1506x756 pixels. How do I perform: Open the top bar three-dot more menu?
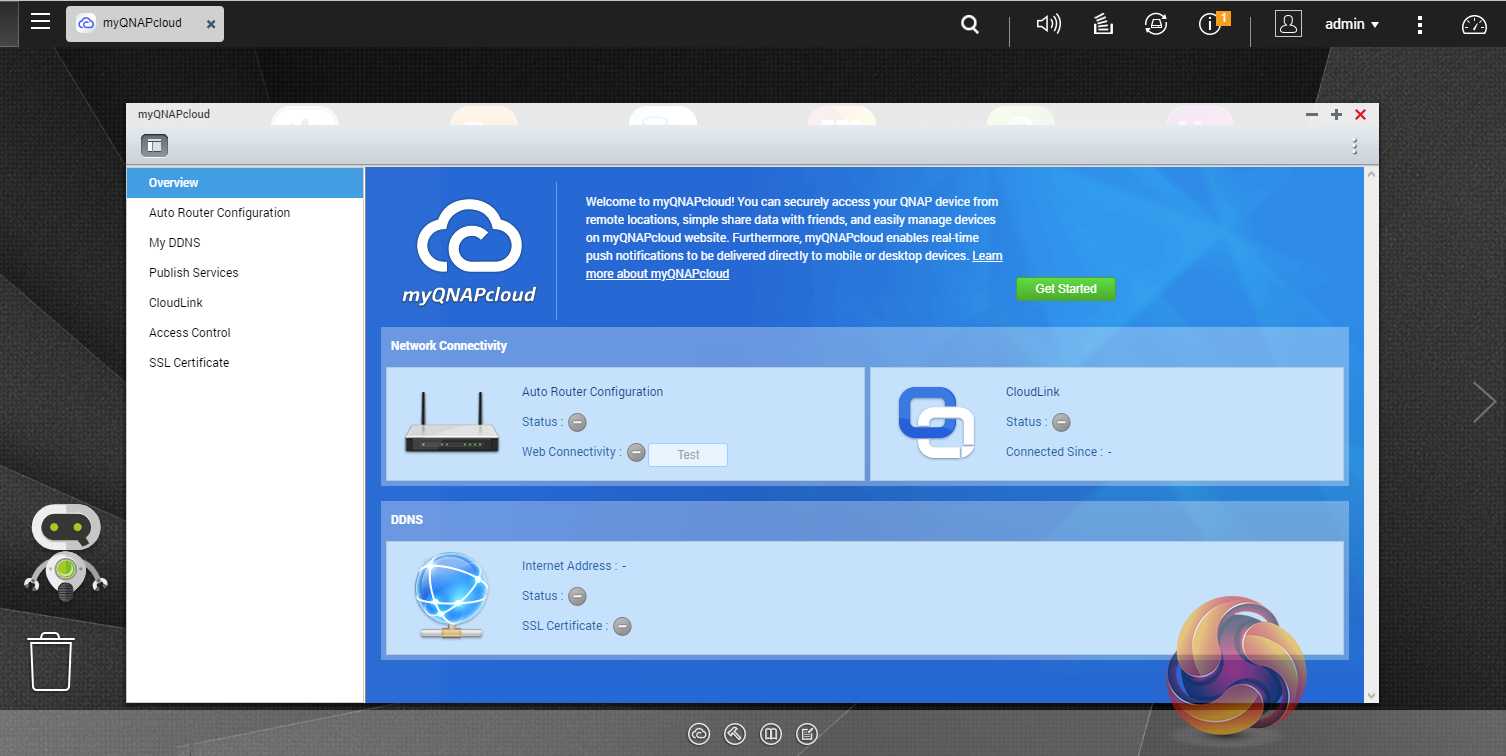coord(1420,24)
